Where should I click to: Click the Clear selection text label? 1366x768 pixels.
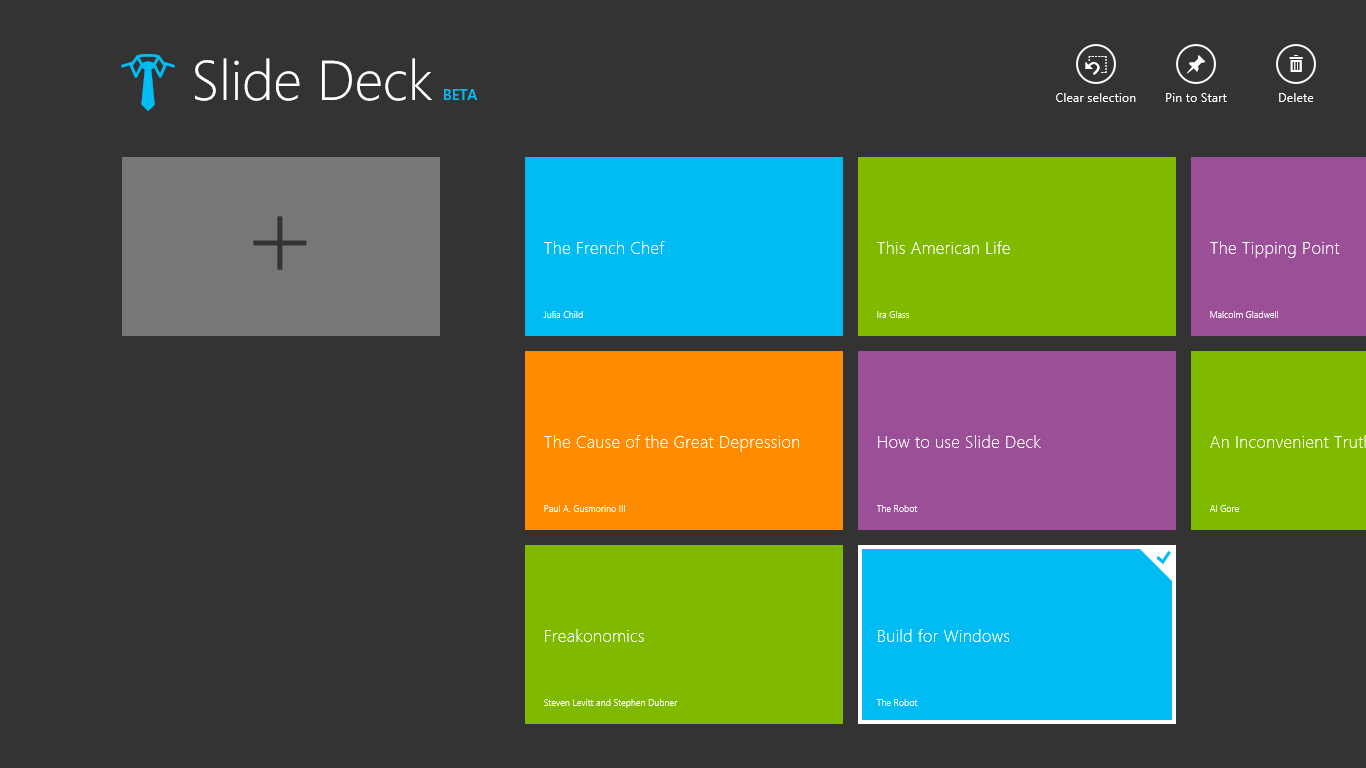pyautogui.click(x=1095, y=97)
